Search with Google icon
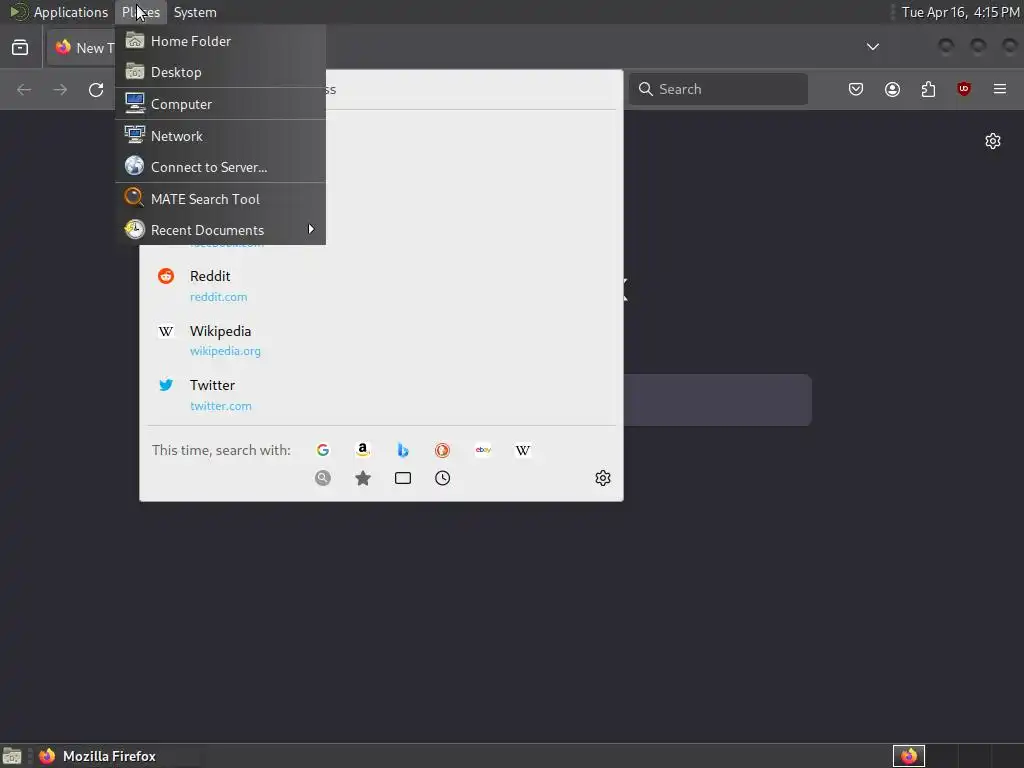Viewport: 1024px width, 768px height. coord(323,450)
